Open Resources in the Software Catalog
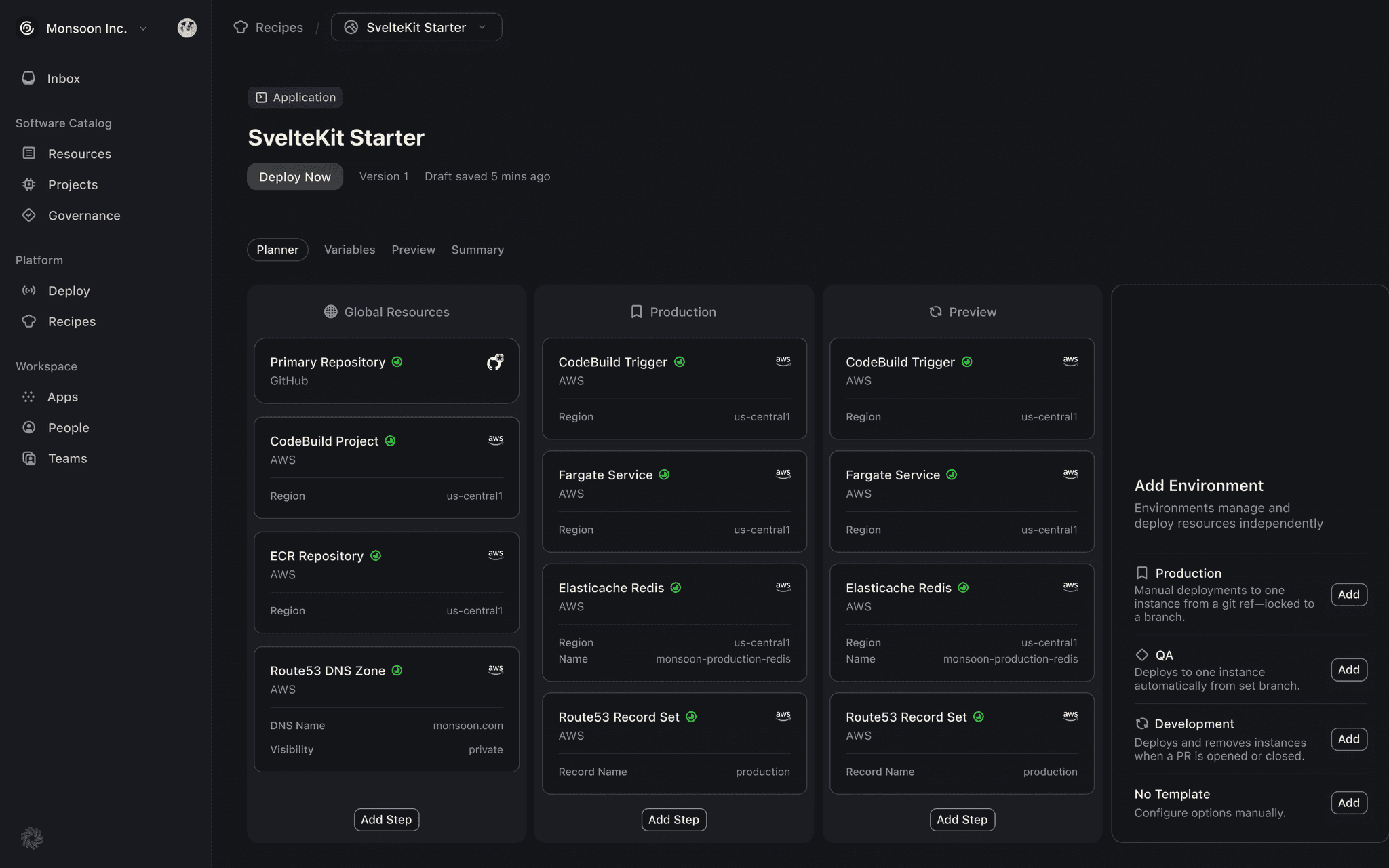Viewport: 1389px width, 868px height. (x=79, y=153)
